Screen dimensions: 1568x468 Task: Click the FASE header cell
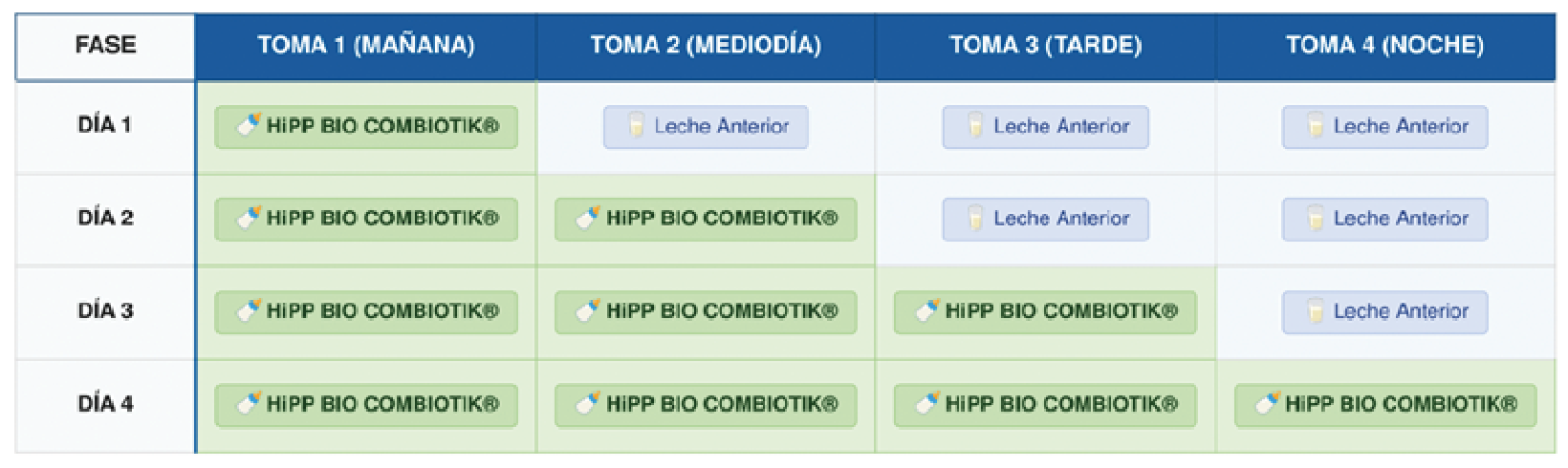(105, 46)
